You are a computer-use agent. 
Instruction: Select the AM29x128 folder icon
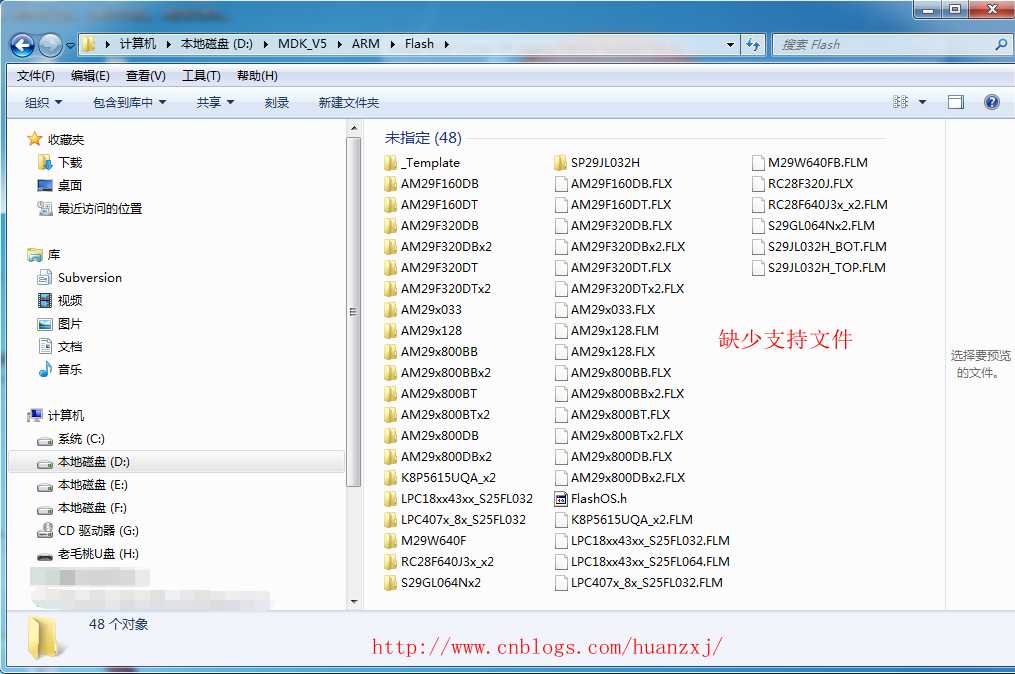[x=390, y=330]
